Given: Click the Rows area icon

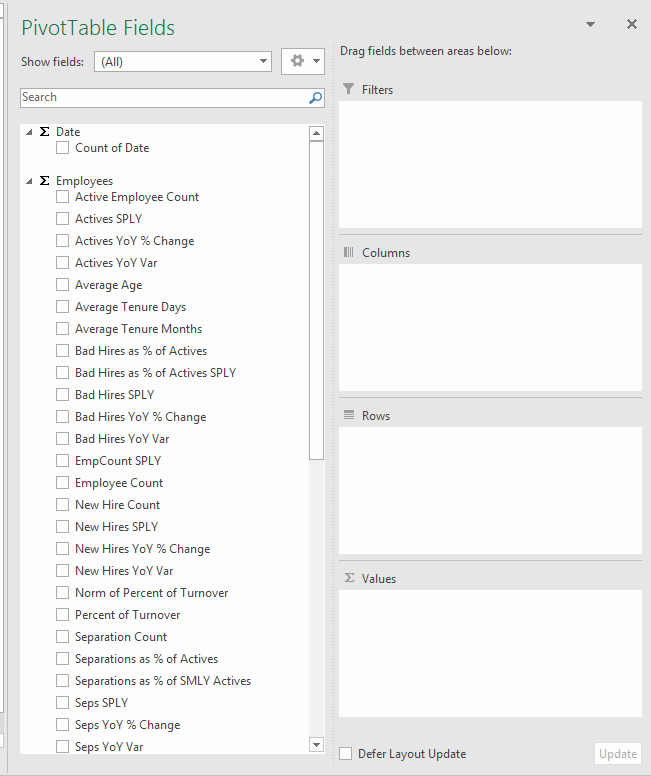Looking at the screenshot, I should coord(348,415).
